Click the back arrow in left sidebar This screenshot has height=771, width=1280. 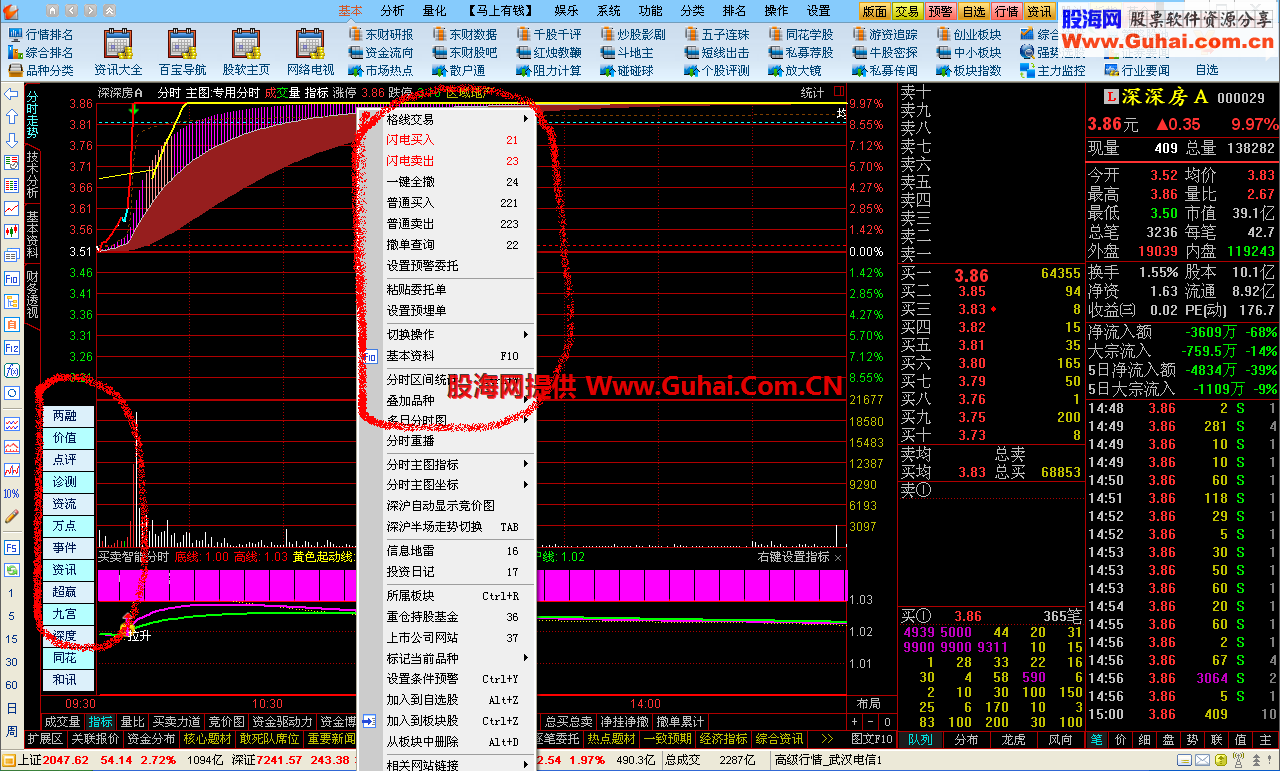pos(11,94)
